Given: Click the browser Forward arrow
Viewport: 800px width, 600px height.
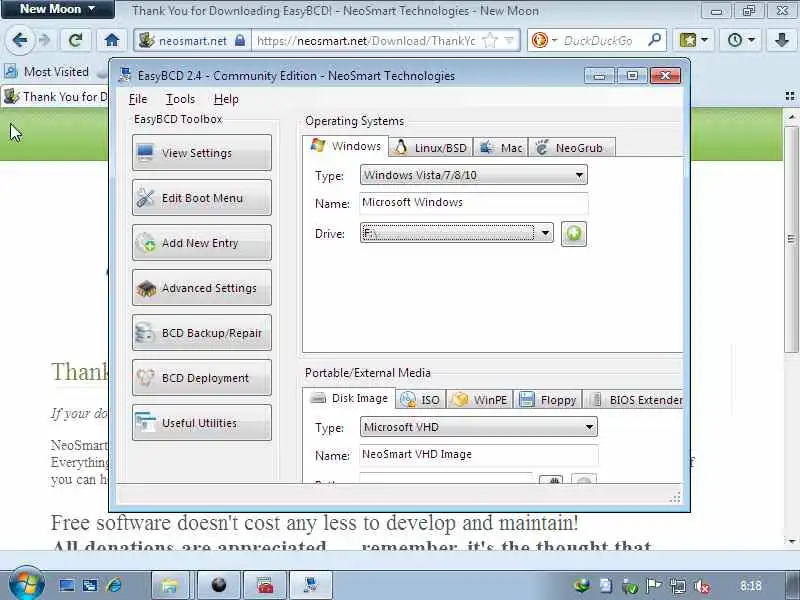Looking at the screenshot, I should tap(45, 40).
